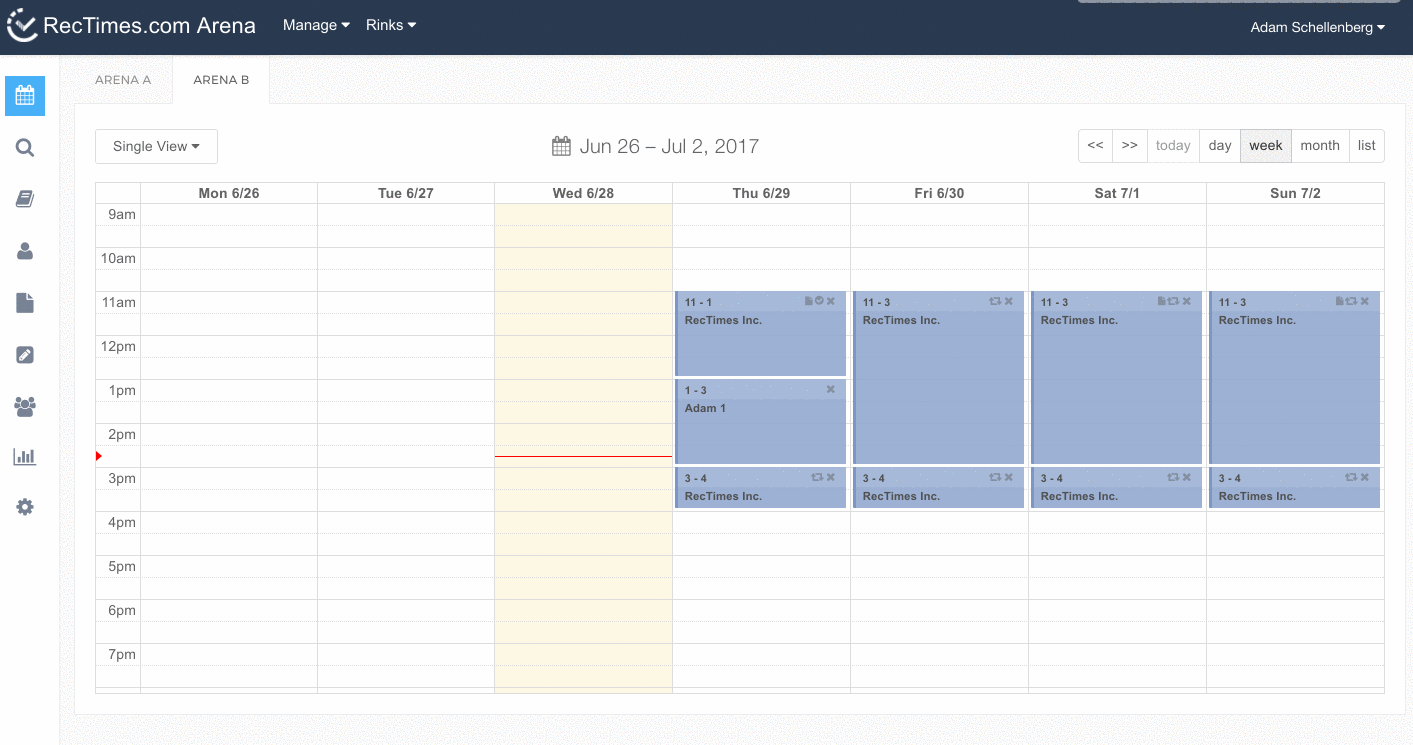Screen dimensions: 1413x745
Task: Go to the next week with >> button
Action: [x=1129, y=146]
